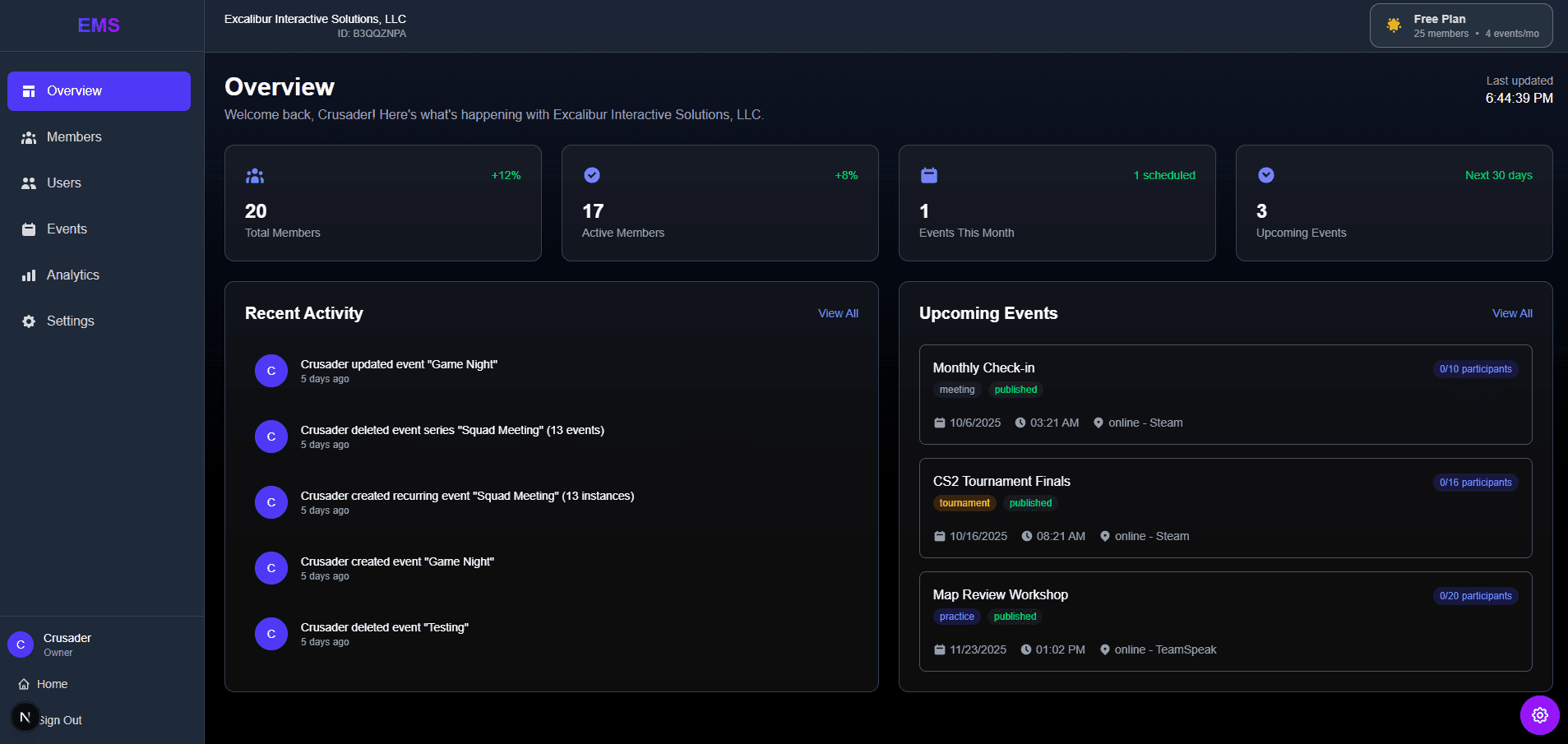
Task: Click the EMS logo in the top left
Action: (99, 25)
